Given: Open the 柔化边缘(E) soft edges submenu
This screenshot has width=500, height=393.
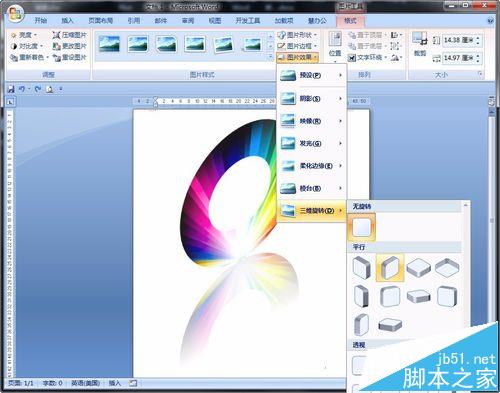Looking at the screenshot, I should (x=311, y=166).
